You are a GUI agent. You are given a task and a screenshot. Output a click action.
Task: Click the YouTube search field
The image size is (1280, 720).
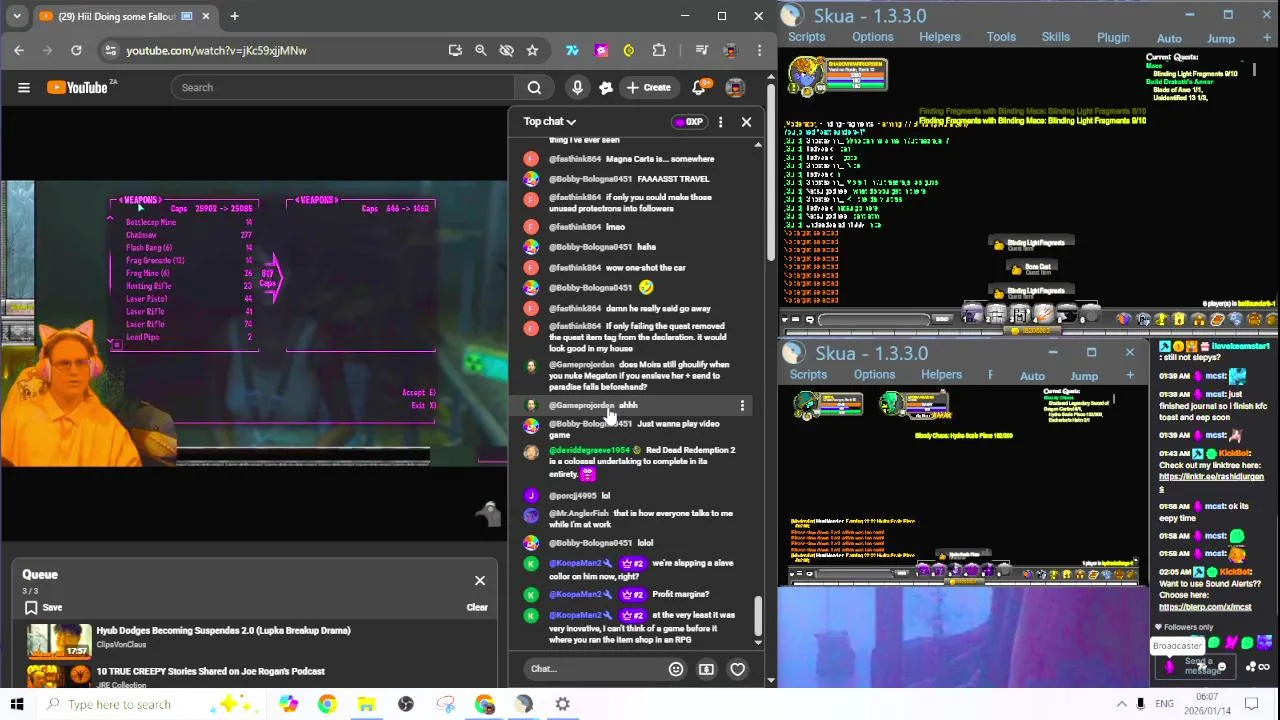(x=342, y=88)
